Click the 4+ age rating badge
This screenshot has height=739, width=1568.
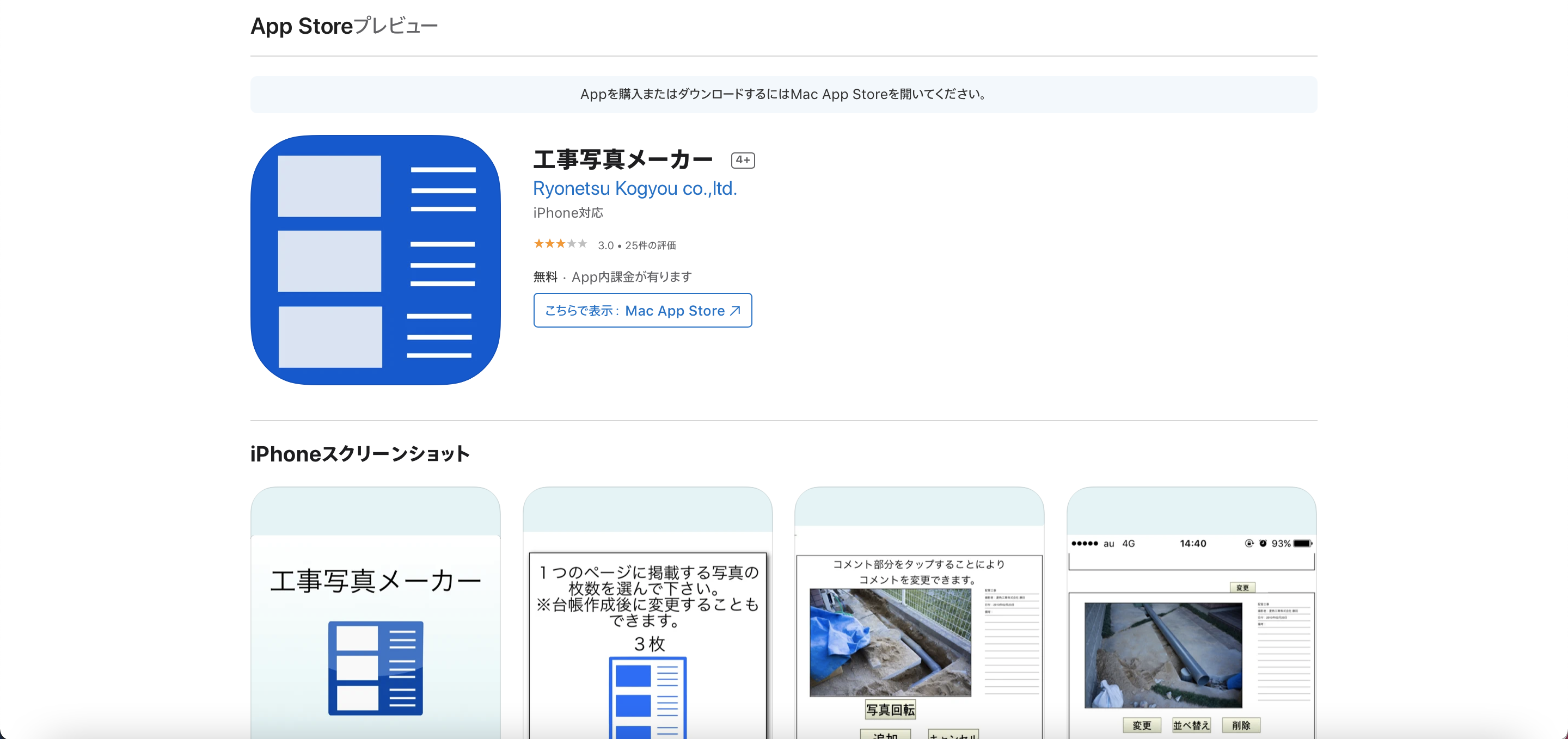click(x=742, y=160)
